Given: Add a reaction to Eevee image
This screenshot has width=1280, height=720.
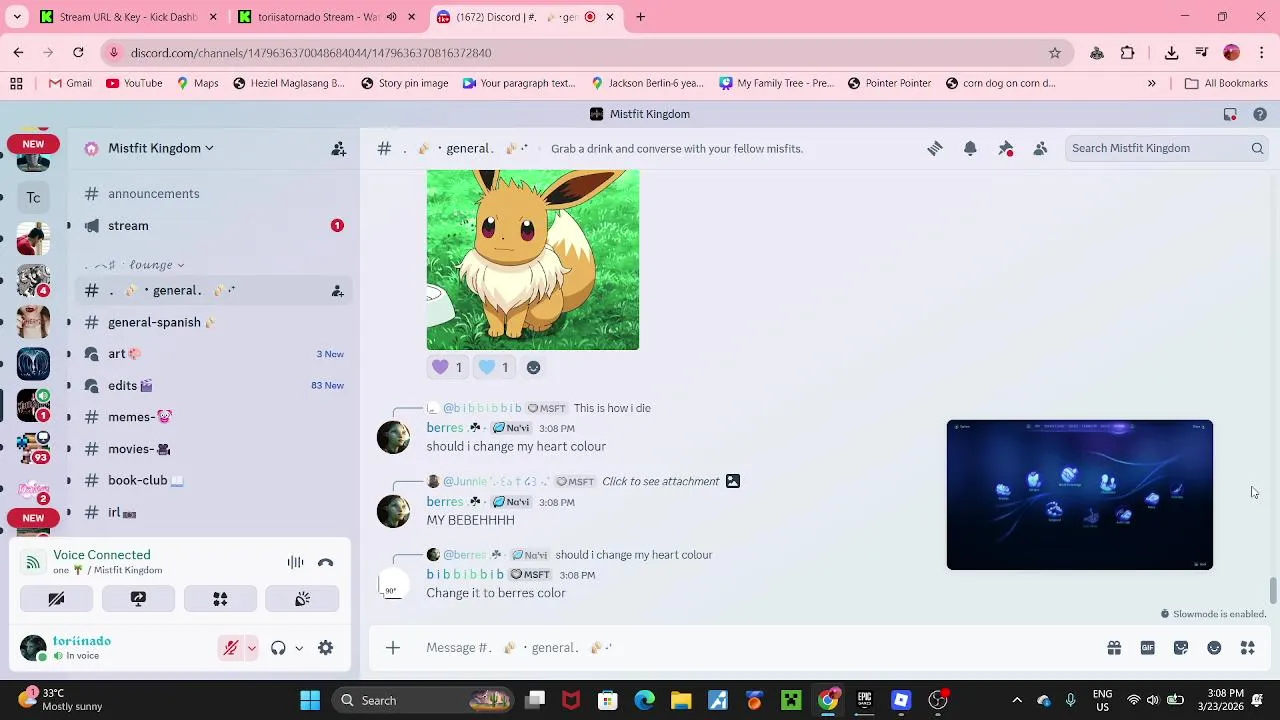Looking at the screenshot, I should tap(534, 368).
